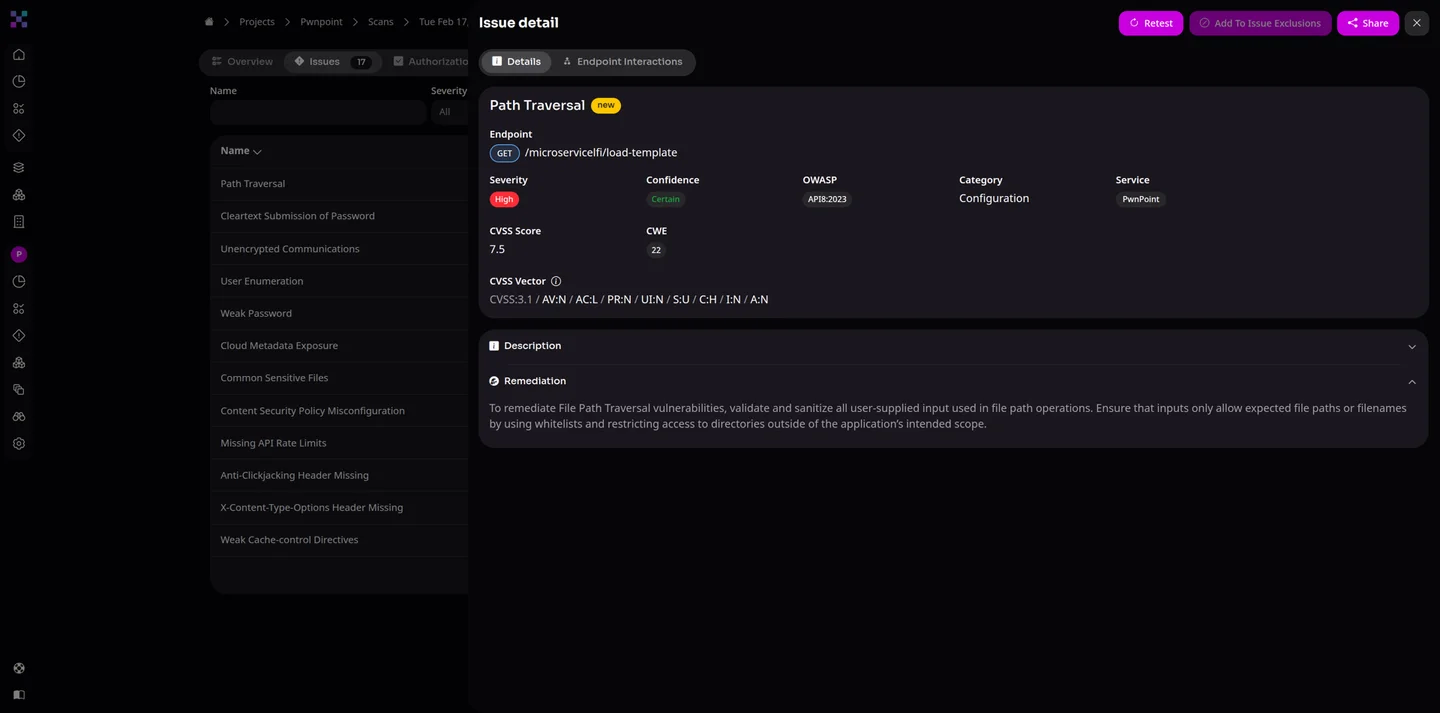Click the building icon in sidebar
1440x713 pixels.
[x=19, y=222]
